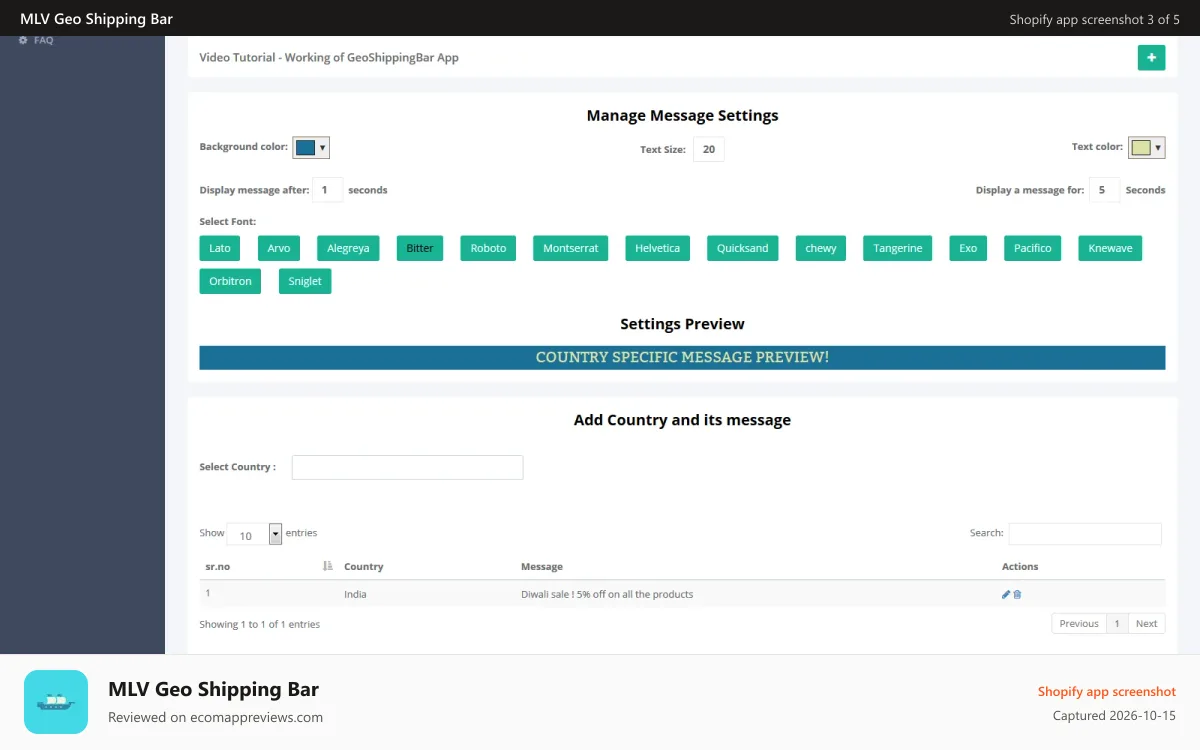Screen dimensions: 1200x750
Task: Click the Text Size input field
Action: point(708,150)
